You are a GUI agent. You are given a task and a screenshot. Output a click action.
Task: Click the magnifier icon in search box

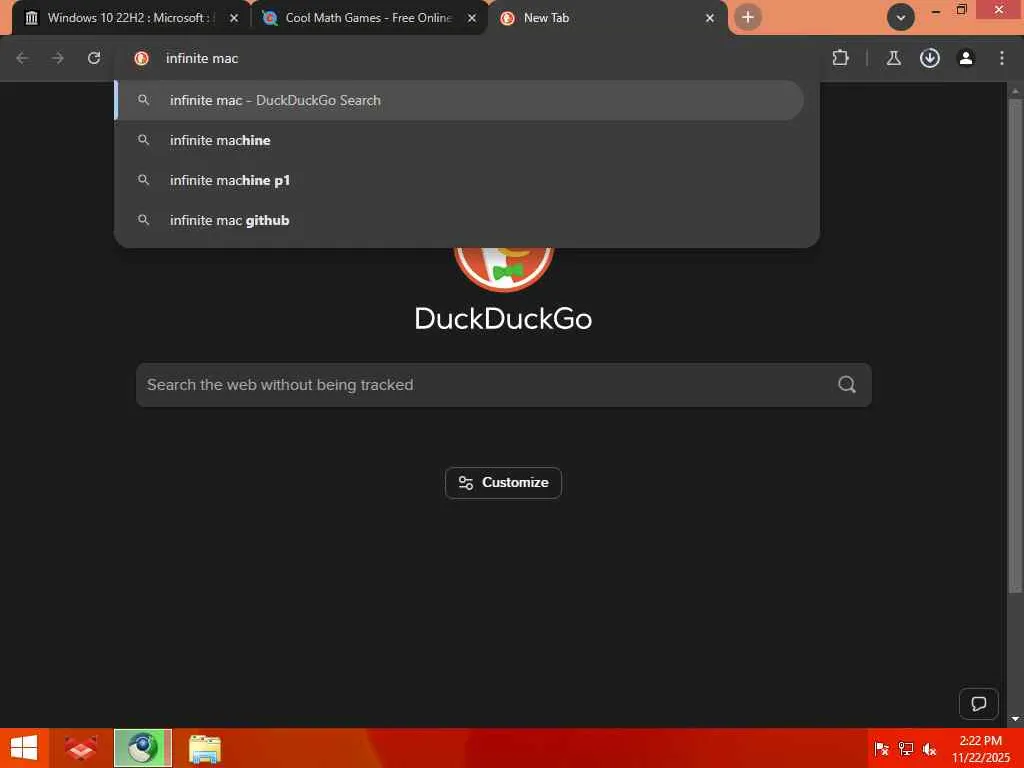(846, 385)
